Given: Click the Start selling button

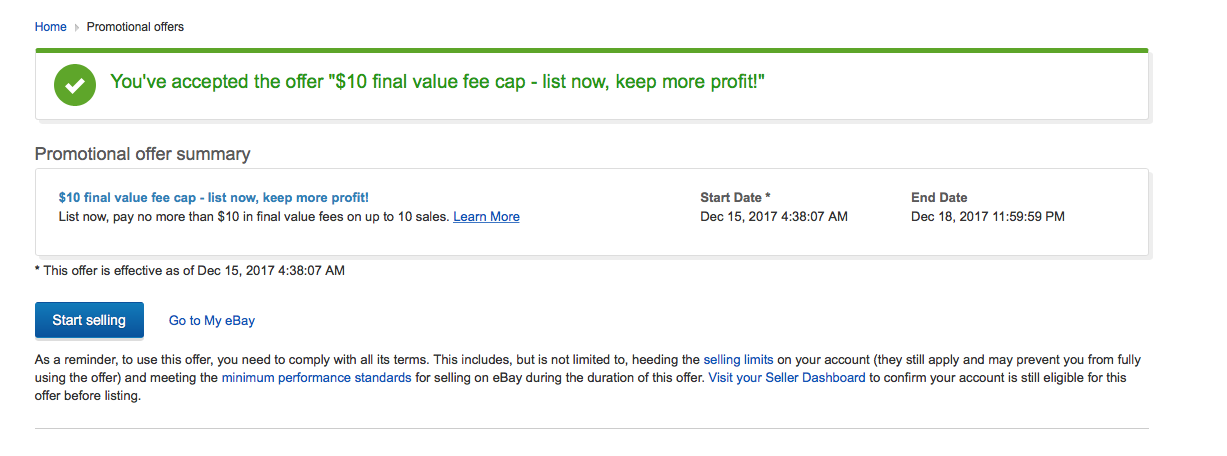Looking at the screenshot, I should 89,320.
